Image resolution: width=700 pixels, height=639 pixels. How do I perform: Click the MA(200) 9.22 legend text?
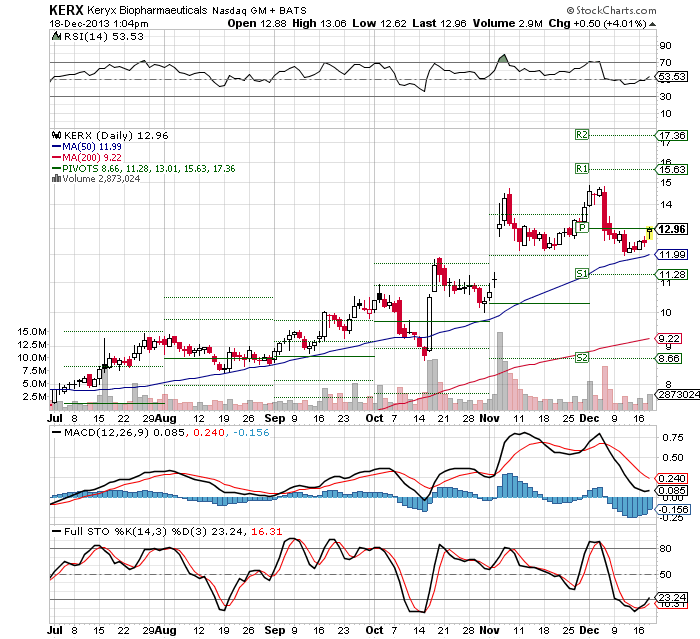click(x=92, y=157)
